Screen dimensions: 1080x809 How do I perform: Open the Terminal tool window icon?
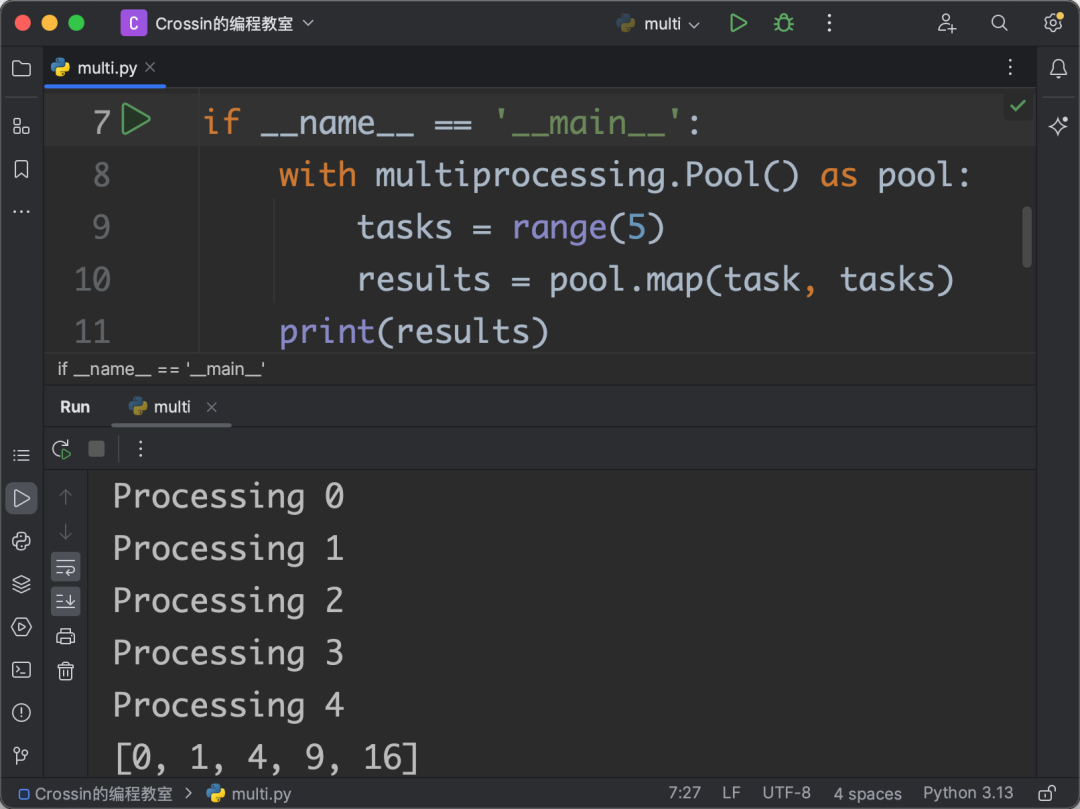[21, 669]
